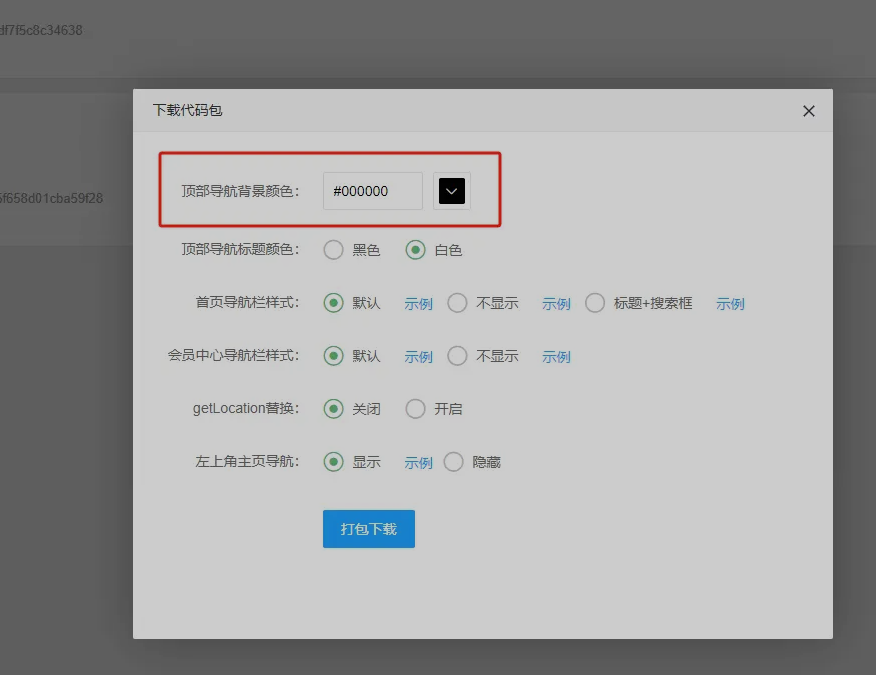Open 示例 link after 会员中心 不显示 option
Viewport: 876px width, 675px height.
click(556, 357)
